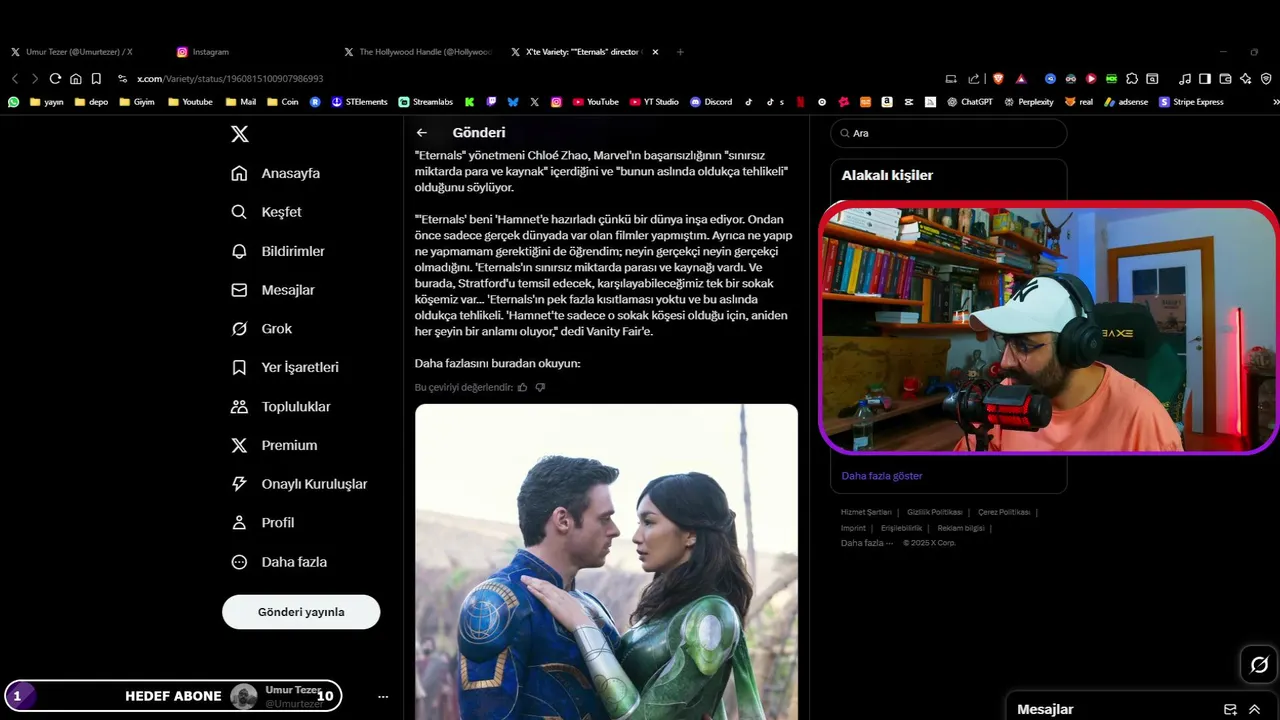Open Mail bookmark folder
The image size is (1280, 720).
(x=241, y=102)
